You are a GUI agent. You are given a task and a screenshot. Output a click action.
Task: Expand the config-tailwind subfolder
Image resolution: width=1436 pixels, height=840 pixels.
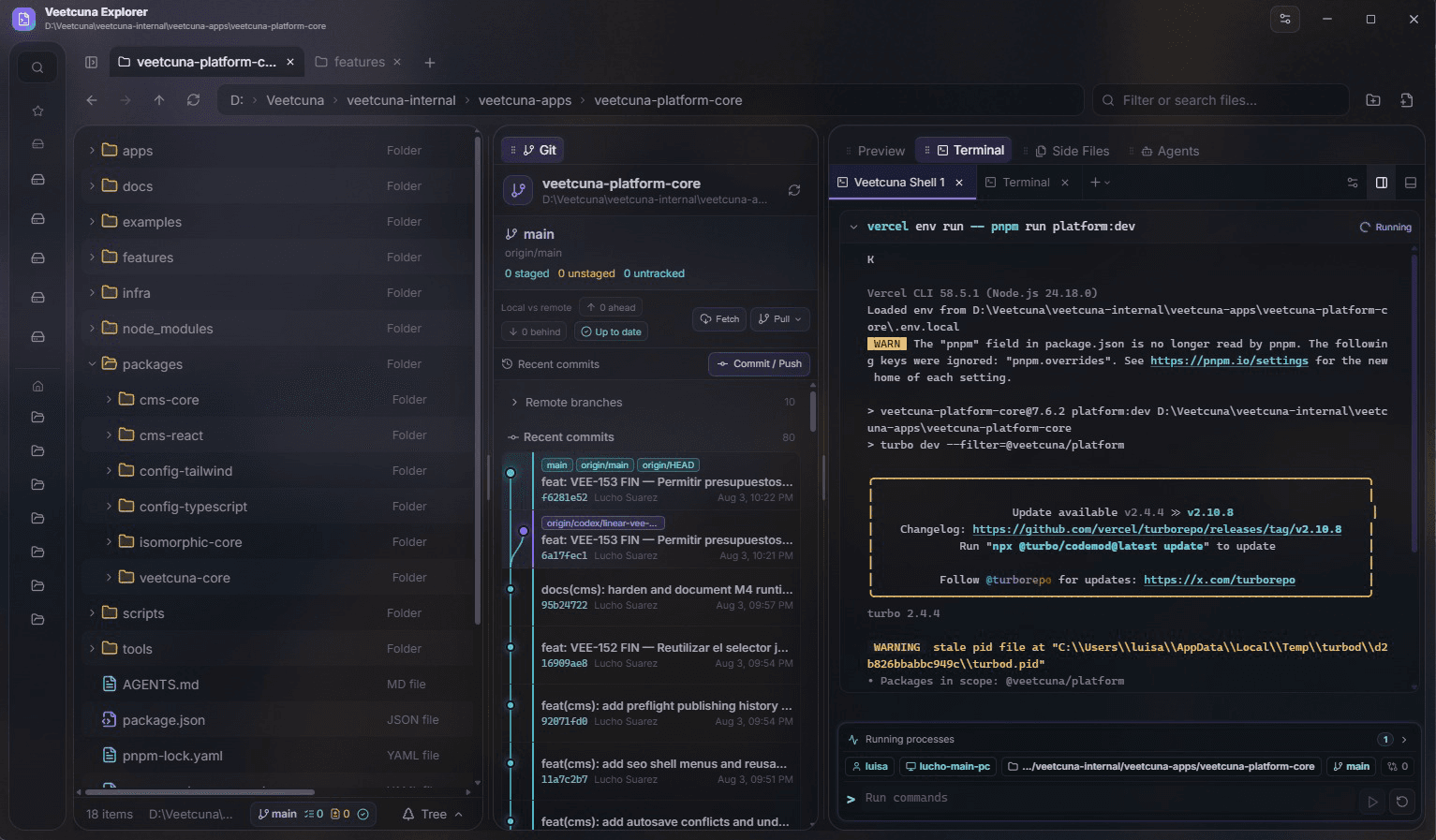109,470
